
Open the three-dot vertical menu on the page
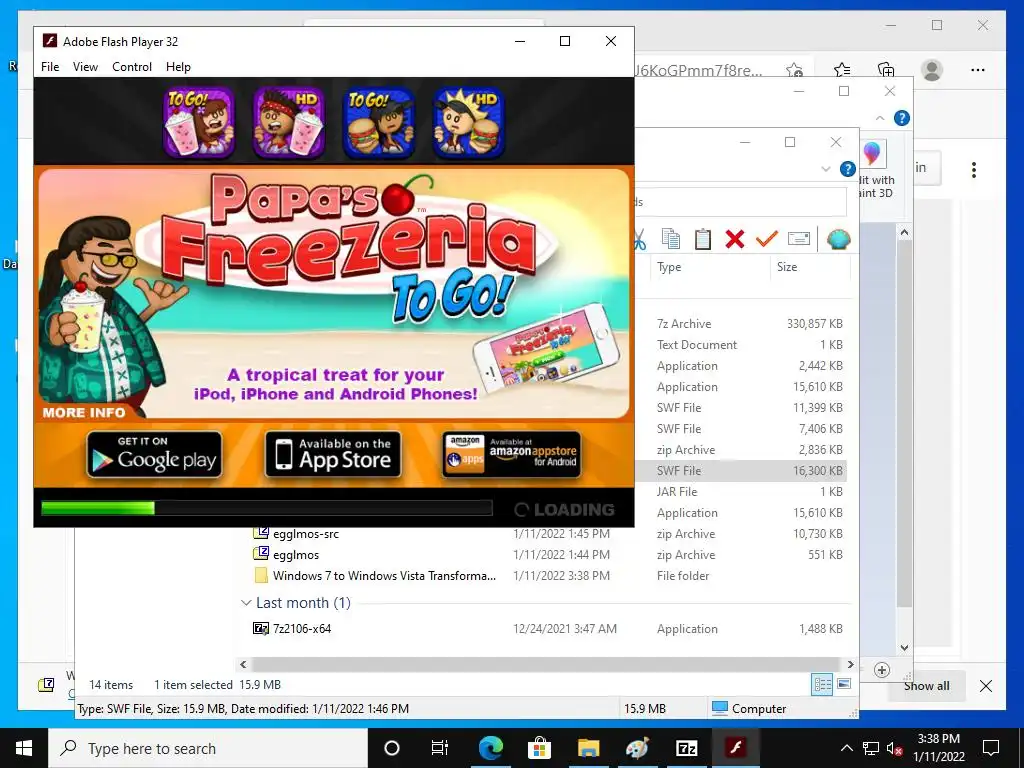click(974, 170)
